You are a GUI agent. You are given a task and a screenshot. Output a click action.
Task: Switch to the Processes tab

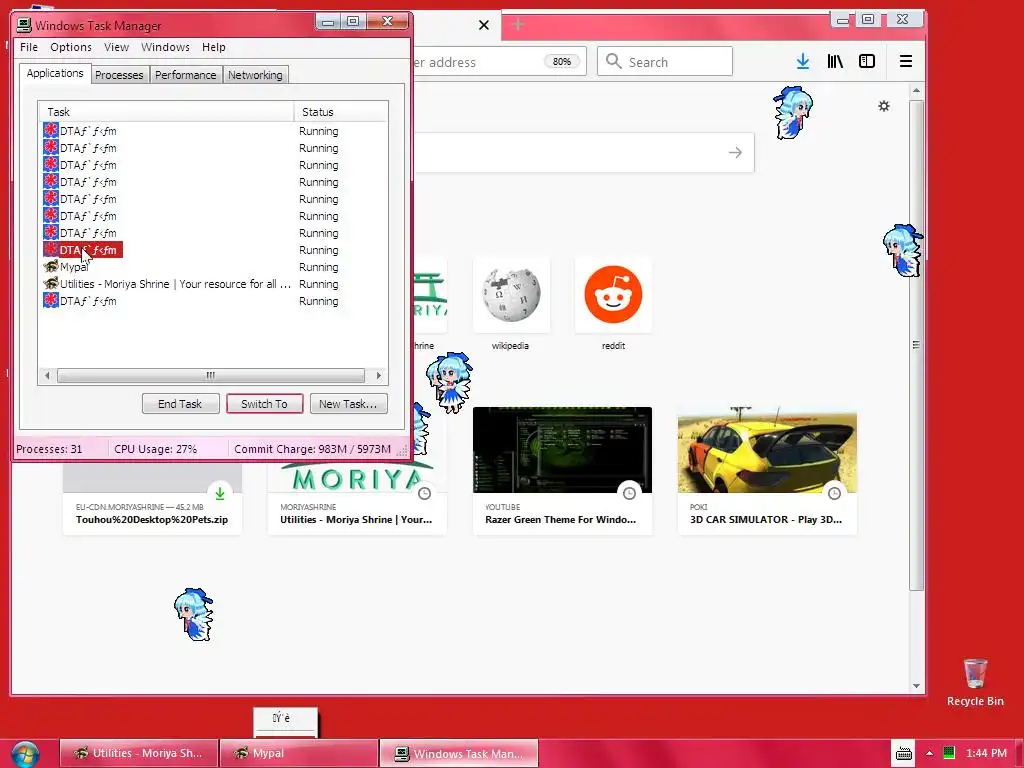pos(119,75)
